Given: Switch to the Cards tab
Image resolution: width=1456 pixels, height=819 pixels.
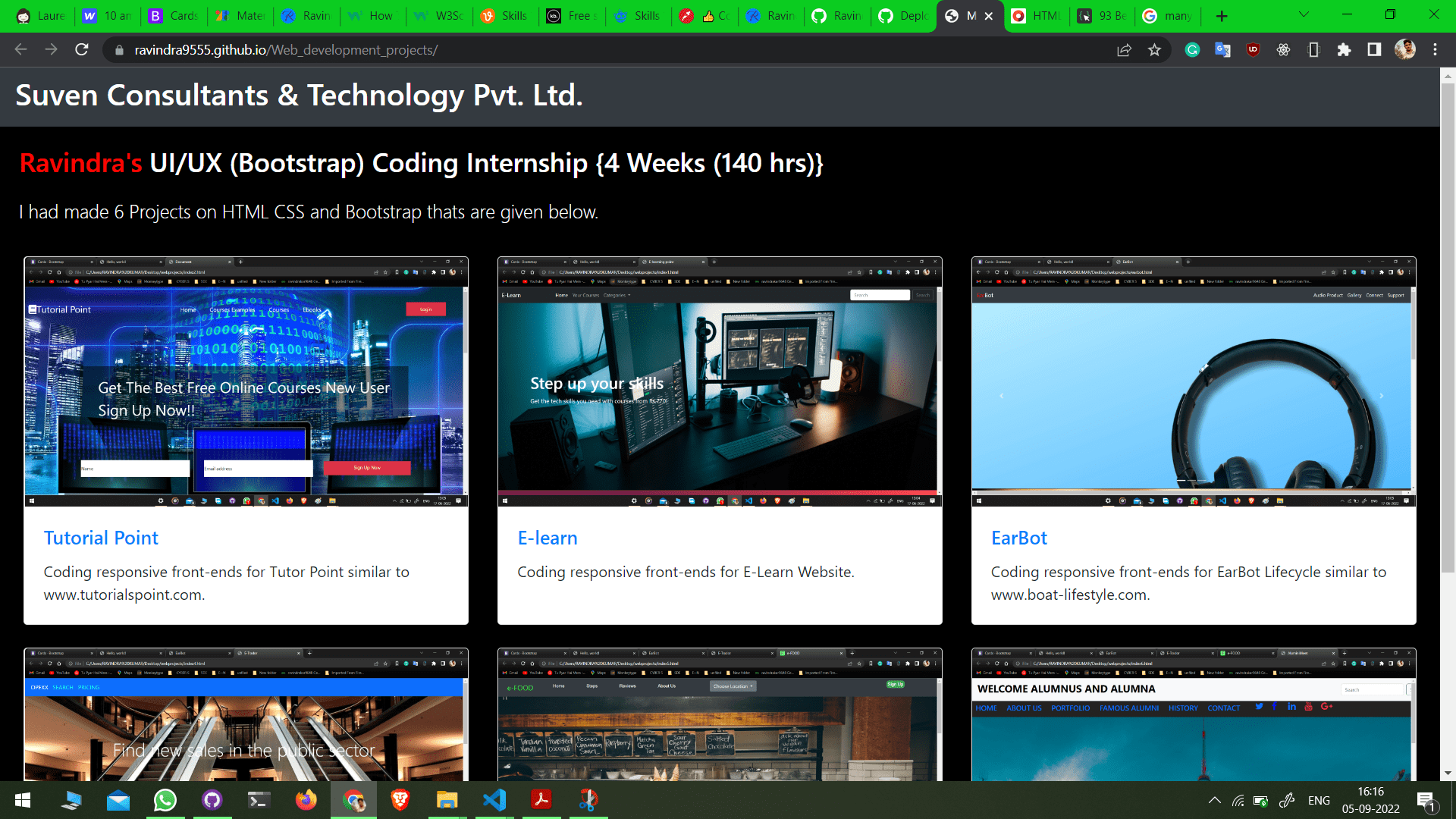Looking at the screenshot, I should click(x=174, y=16).
